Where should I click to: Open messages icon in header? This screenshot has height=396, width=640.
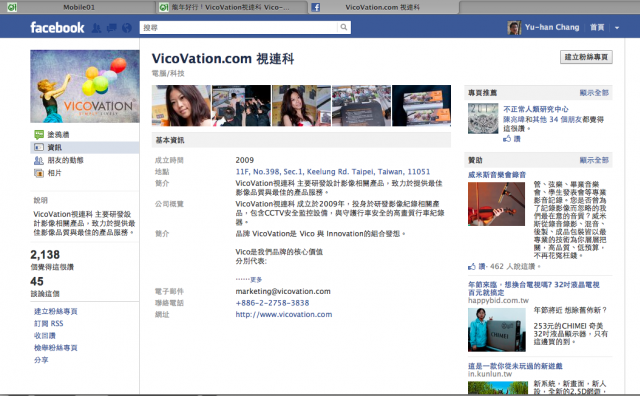click(x=111, y=28)
